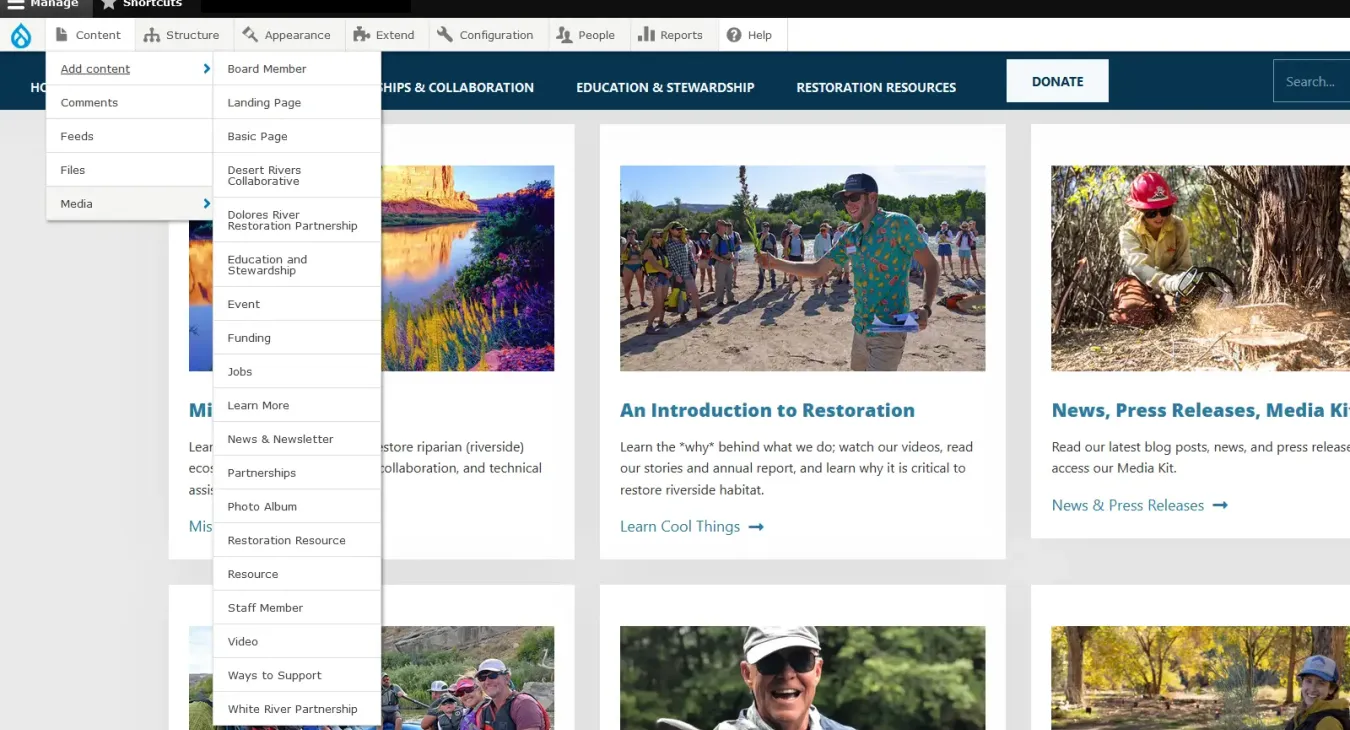The image size is (1350, 730).
Task: Choose Board Member content type
Action: [297, 69]
